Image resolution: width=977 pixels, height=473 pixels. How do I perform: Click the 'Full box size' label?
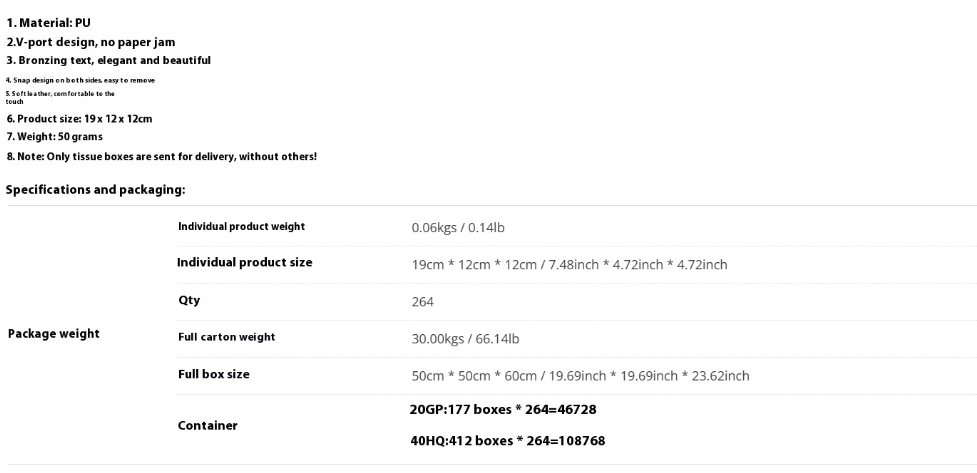[x=214, y=374]
